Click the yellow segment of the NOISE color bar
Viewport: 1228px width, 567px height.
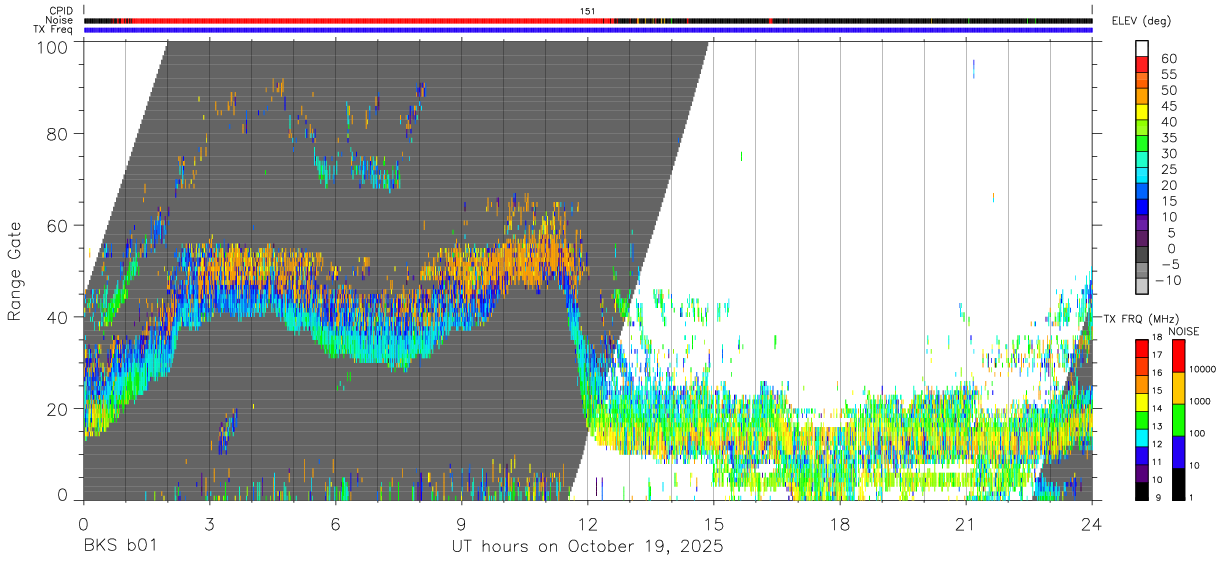1178,387
